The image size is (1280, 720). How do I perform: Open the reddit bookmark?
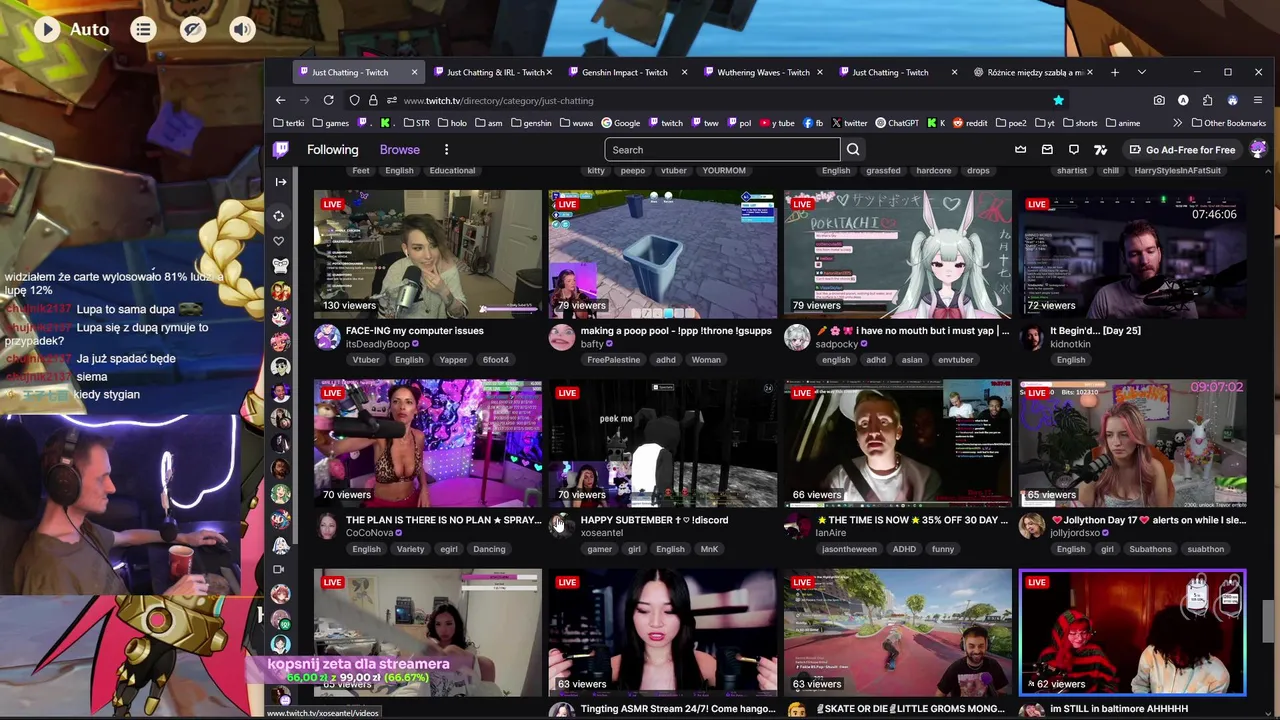(x=969, y=123)
